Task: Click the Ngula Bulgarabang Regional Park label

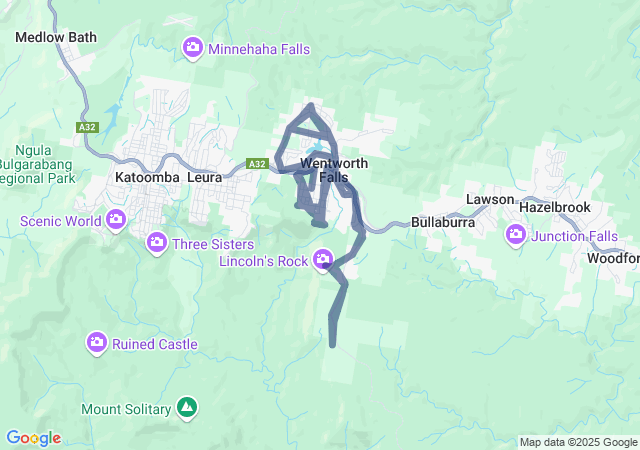Action: (x=38, y=165)
